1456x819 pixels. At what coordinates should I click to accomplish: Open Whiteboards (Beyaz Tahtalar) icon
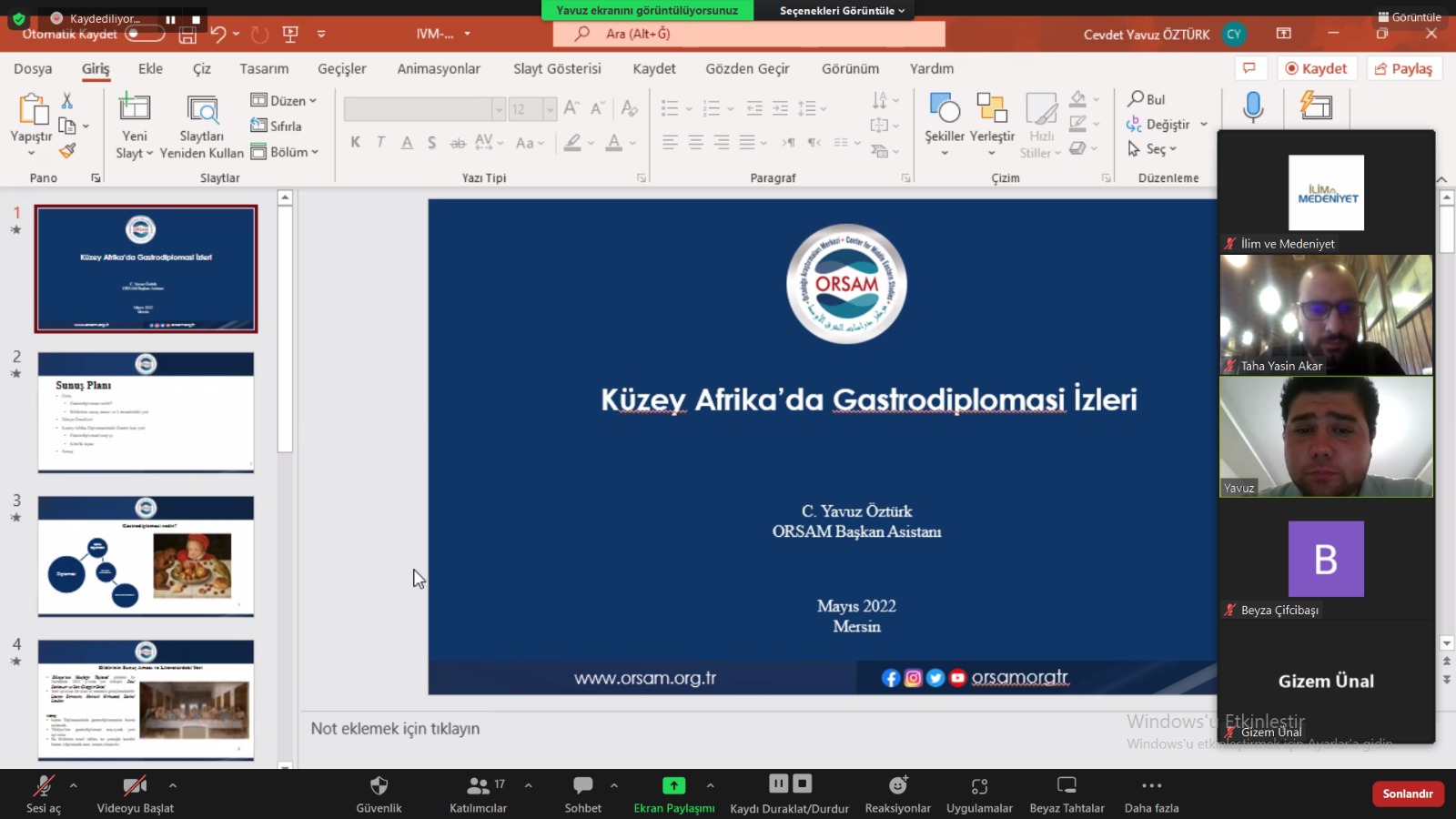[x=1067, y=784]
